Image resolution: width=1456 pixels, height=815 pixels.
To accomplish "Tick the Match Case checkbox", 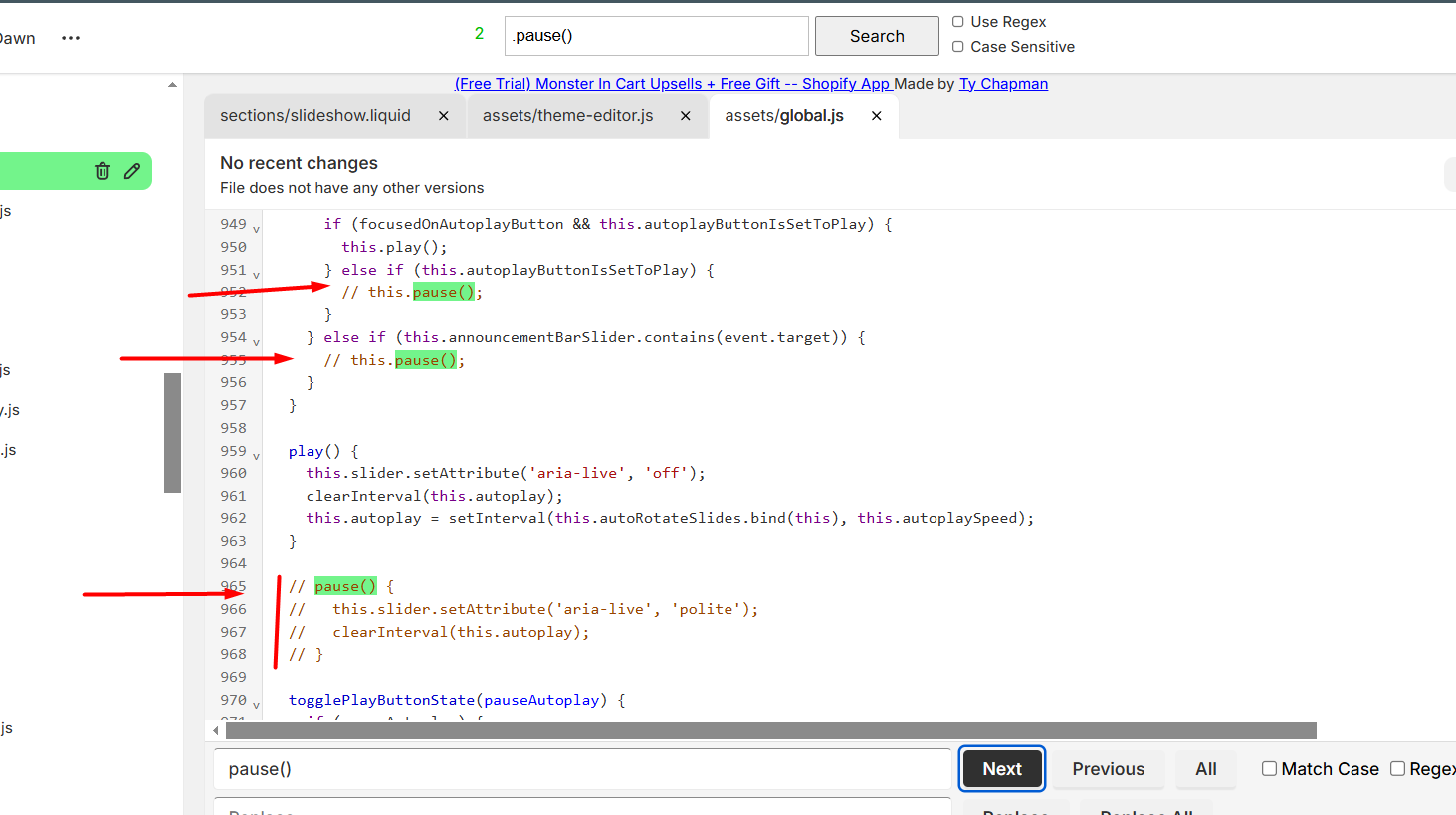I will point(1269,768).
